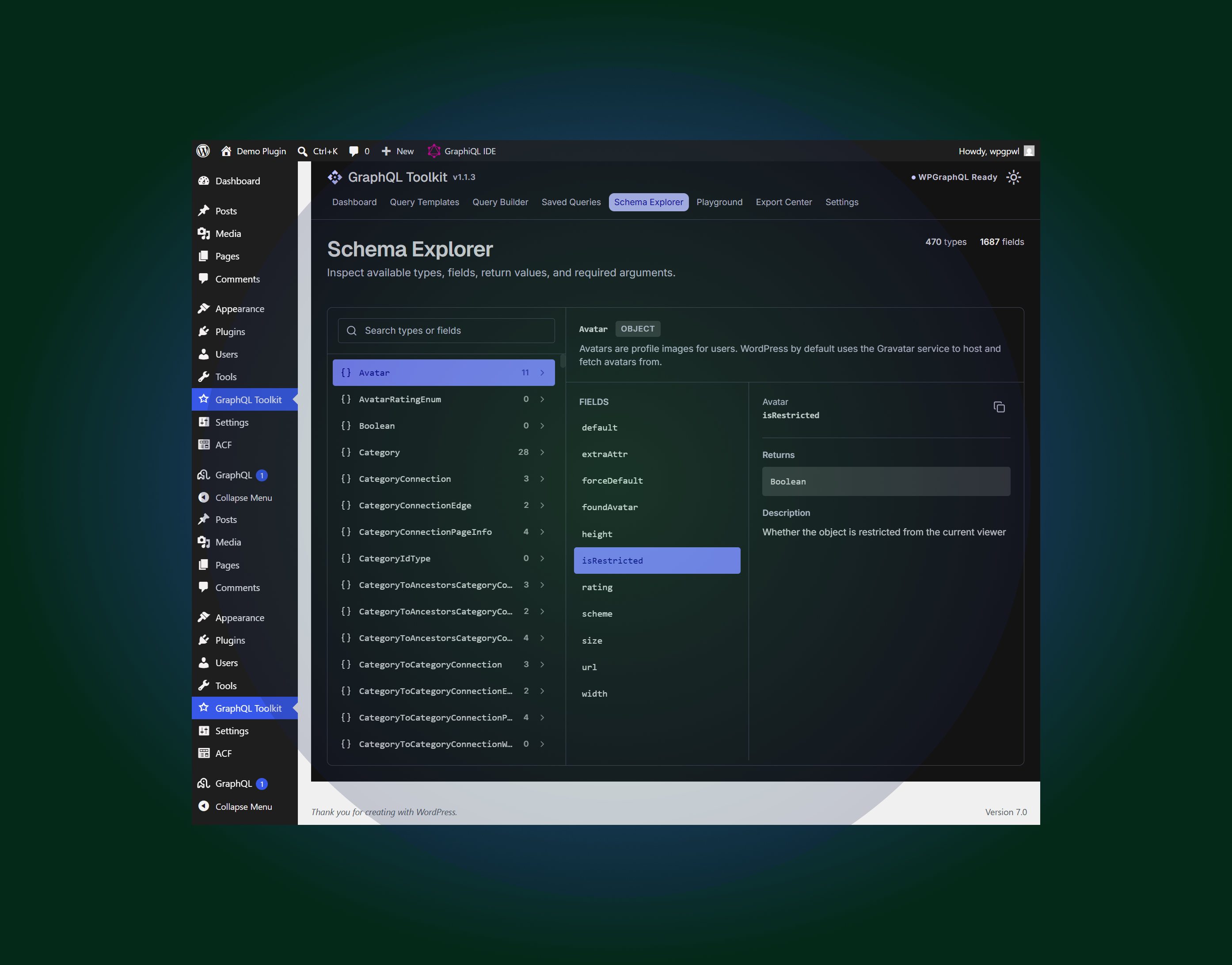Screen dimensions: 1232x965
Task: Click the braces icon beside CategoryConnection
Action: [346, 479]
